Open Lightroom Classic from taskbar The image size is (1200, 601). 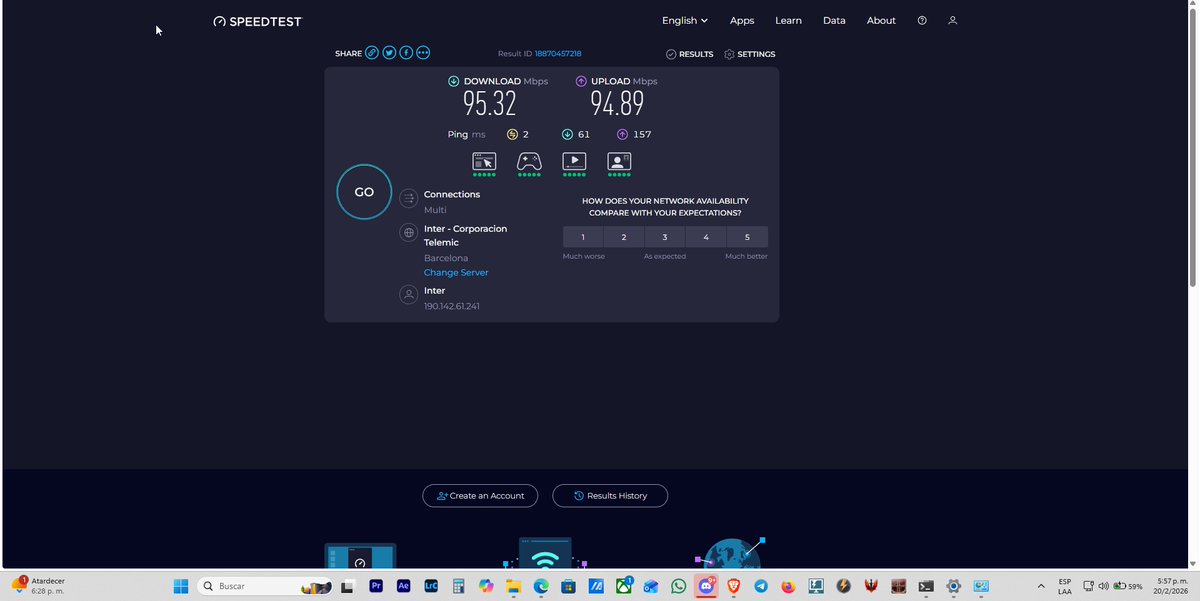pyautogui.click(x=431, y=586)
